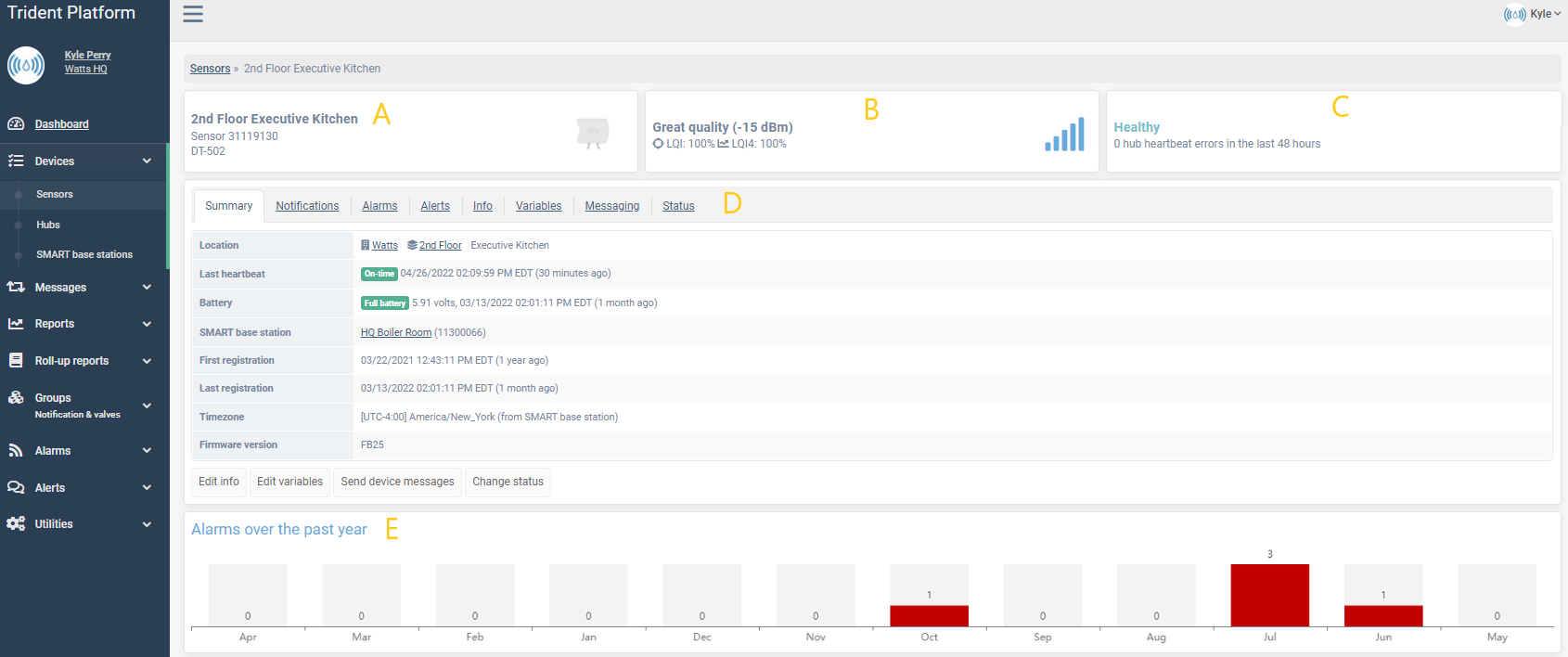Click the Alarms feed icon in sidebar
This screenshot has width=1568, height=657.
coord(16,451)
